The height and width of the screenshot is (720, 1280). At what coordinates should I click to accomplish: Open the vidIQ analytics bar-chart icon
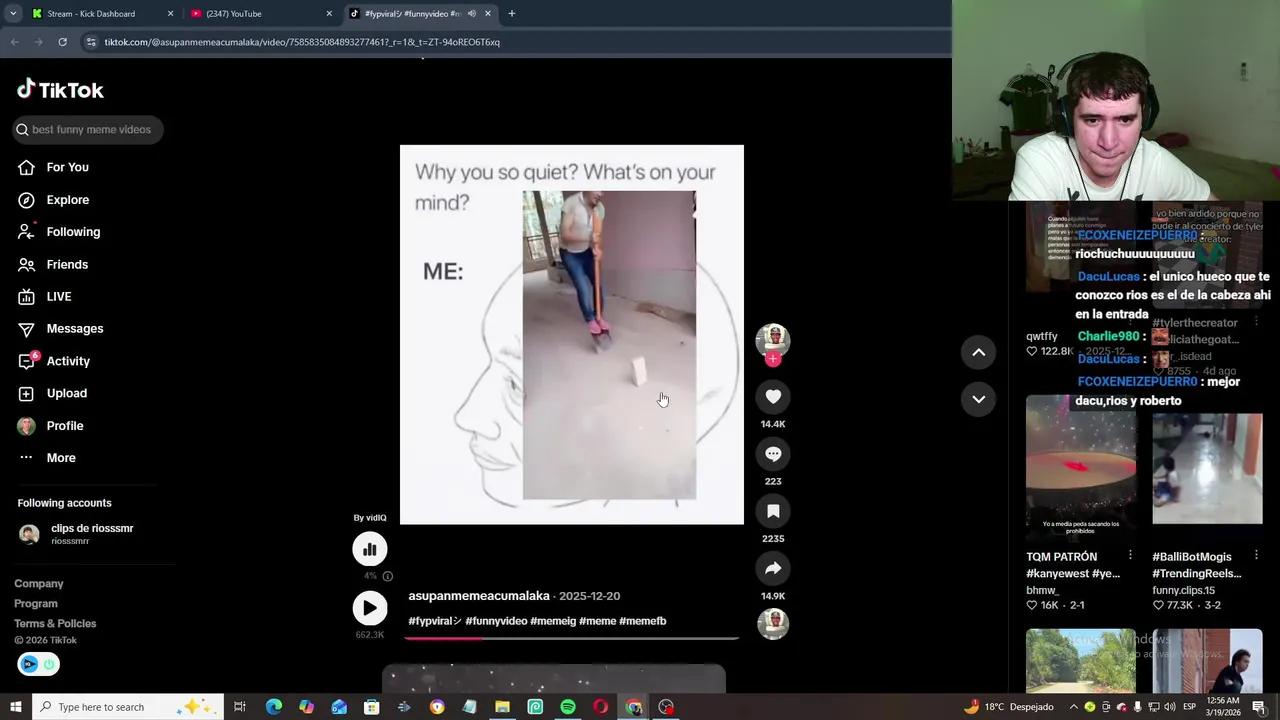coord(370,548)
